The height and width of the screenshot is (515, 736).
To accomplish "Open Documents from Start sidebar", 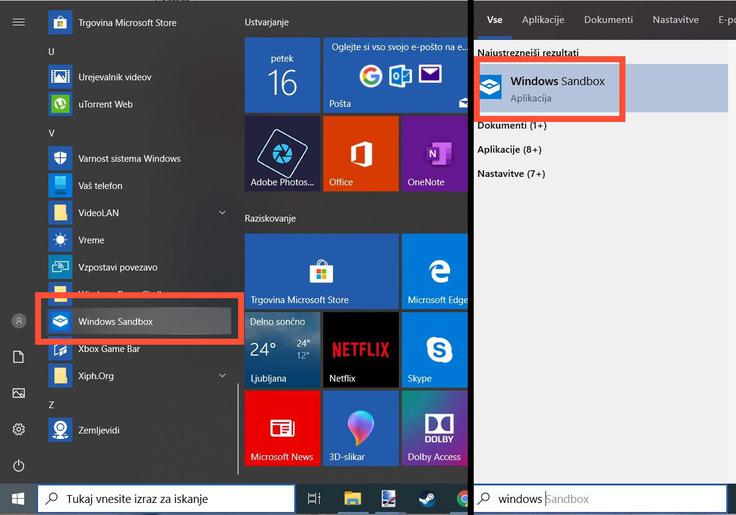I will 19,357.
